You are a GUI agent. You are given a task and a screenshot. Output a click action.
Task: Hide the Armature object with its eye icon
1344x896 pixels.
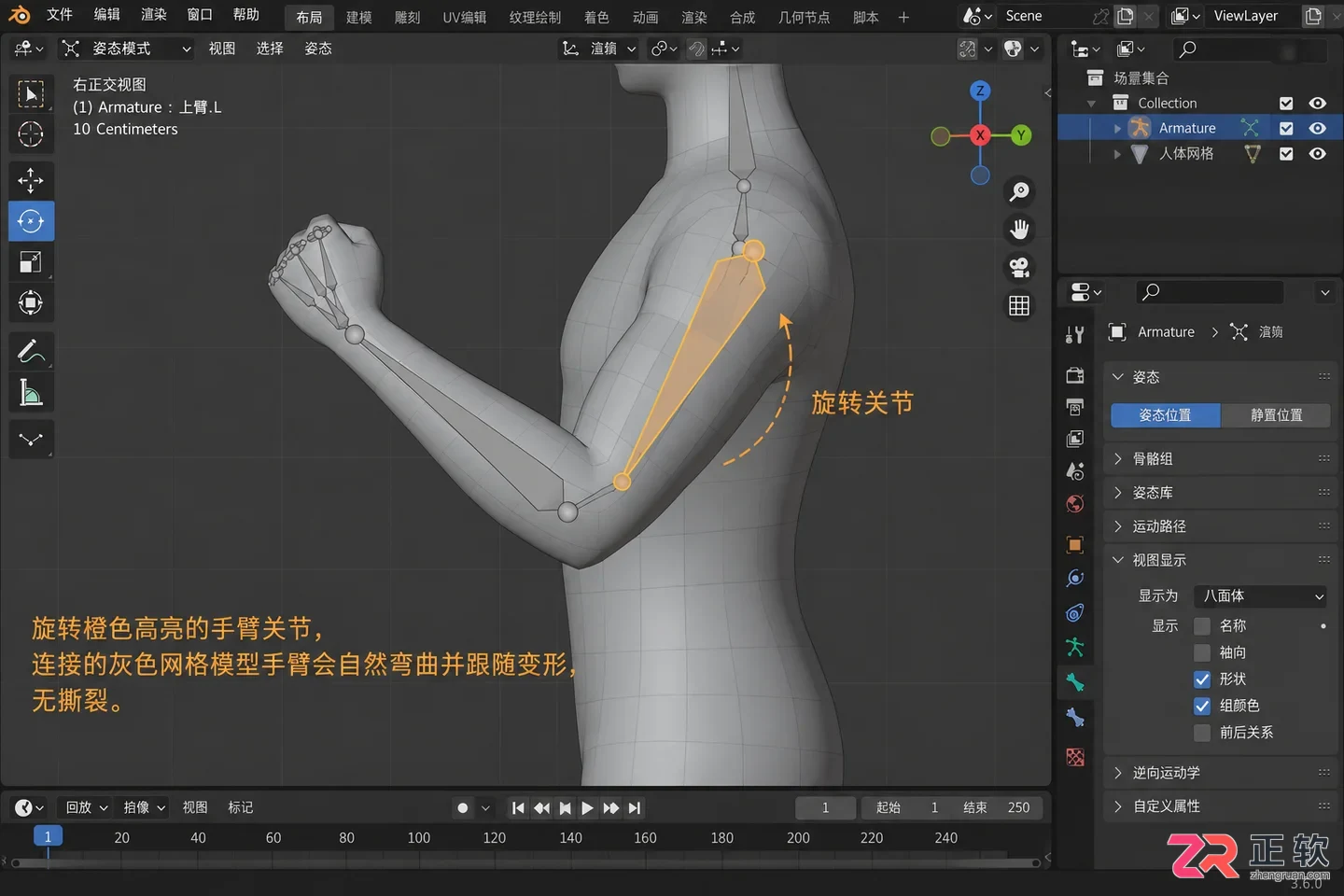coord(1317,128)
